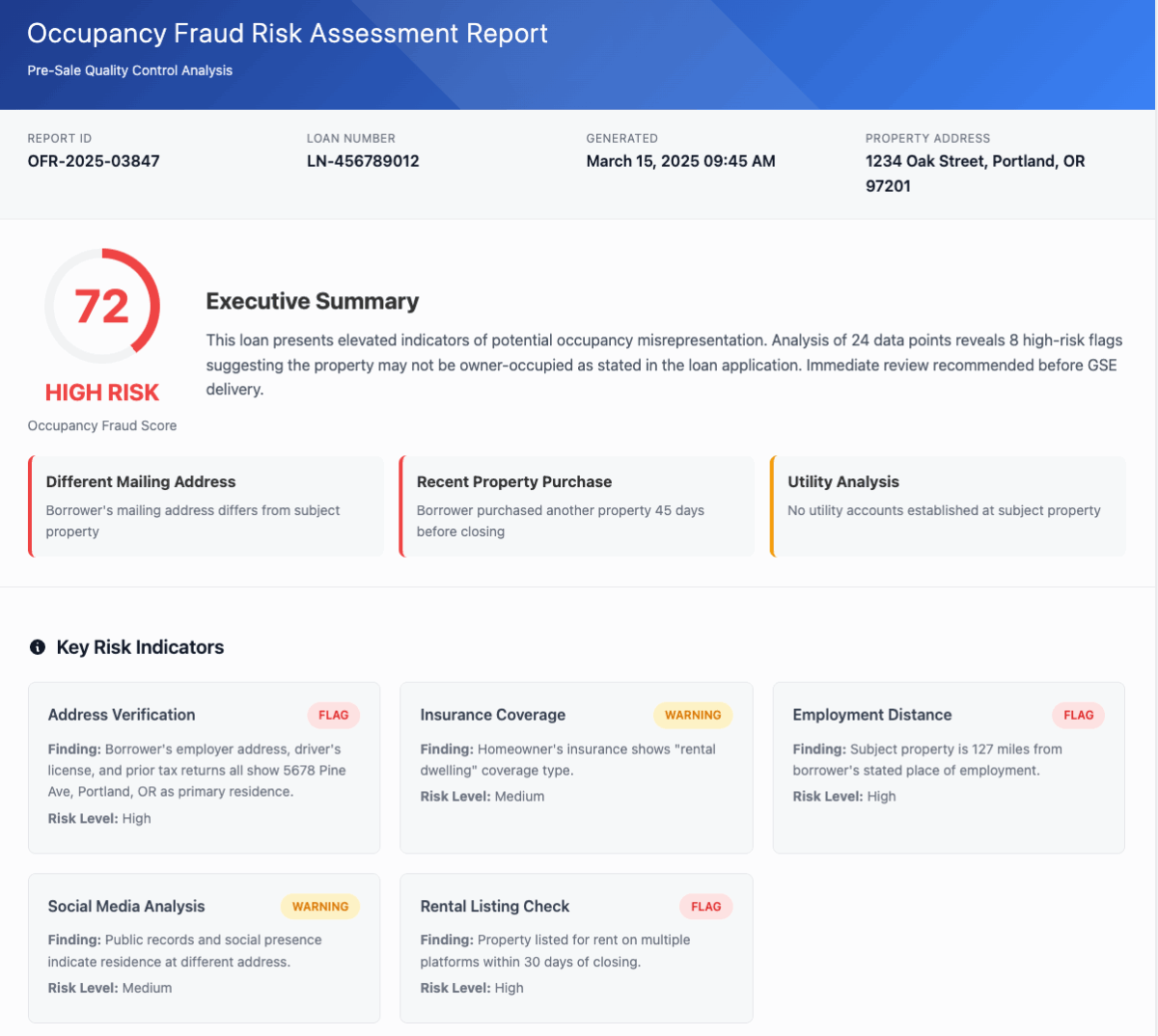The width and height of the screenshot is (1158, 1036).
Task: Click the FLAG badge on Rental Listing Check
Action: pyautogui.click(x=705, y=907)
